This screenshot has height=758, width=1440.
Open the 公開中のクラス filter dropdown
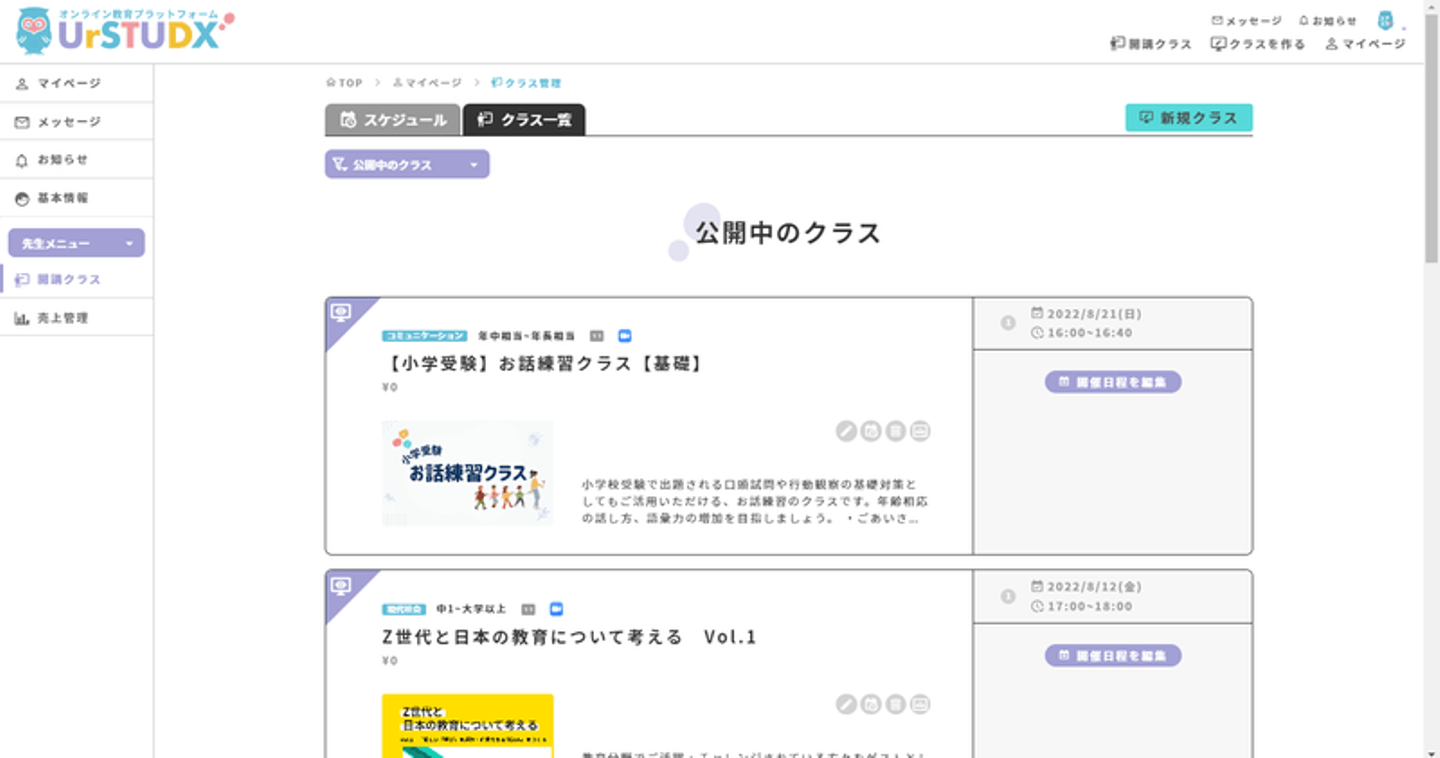pyautogui.click(x=407, y=164)
